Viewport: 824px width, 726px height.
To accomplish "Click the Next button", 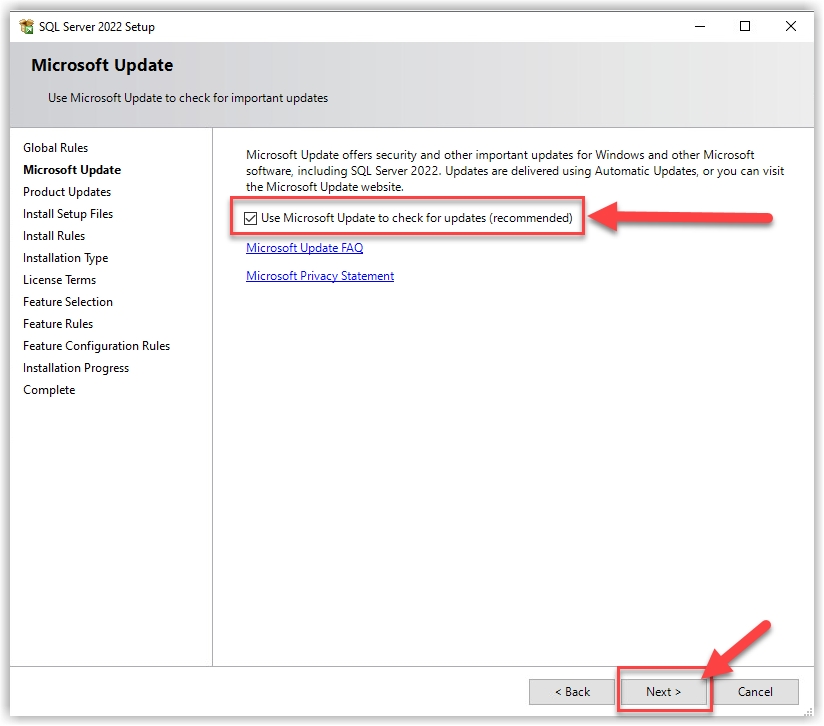I will pos(663,691).
